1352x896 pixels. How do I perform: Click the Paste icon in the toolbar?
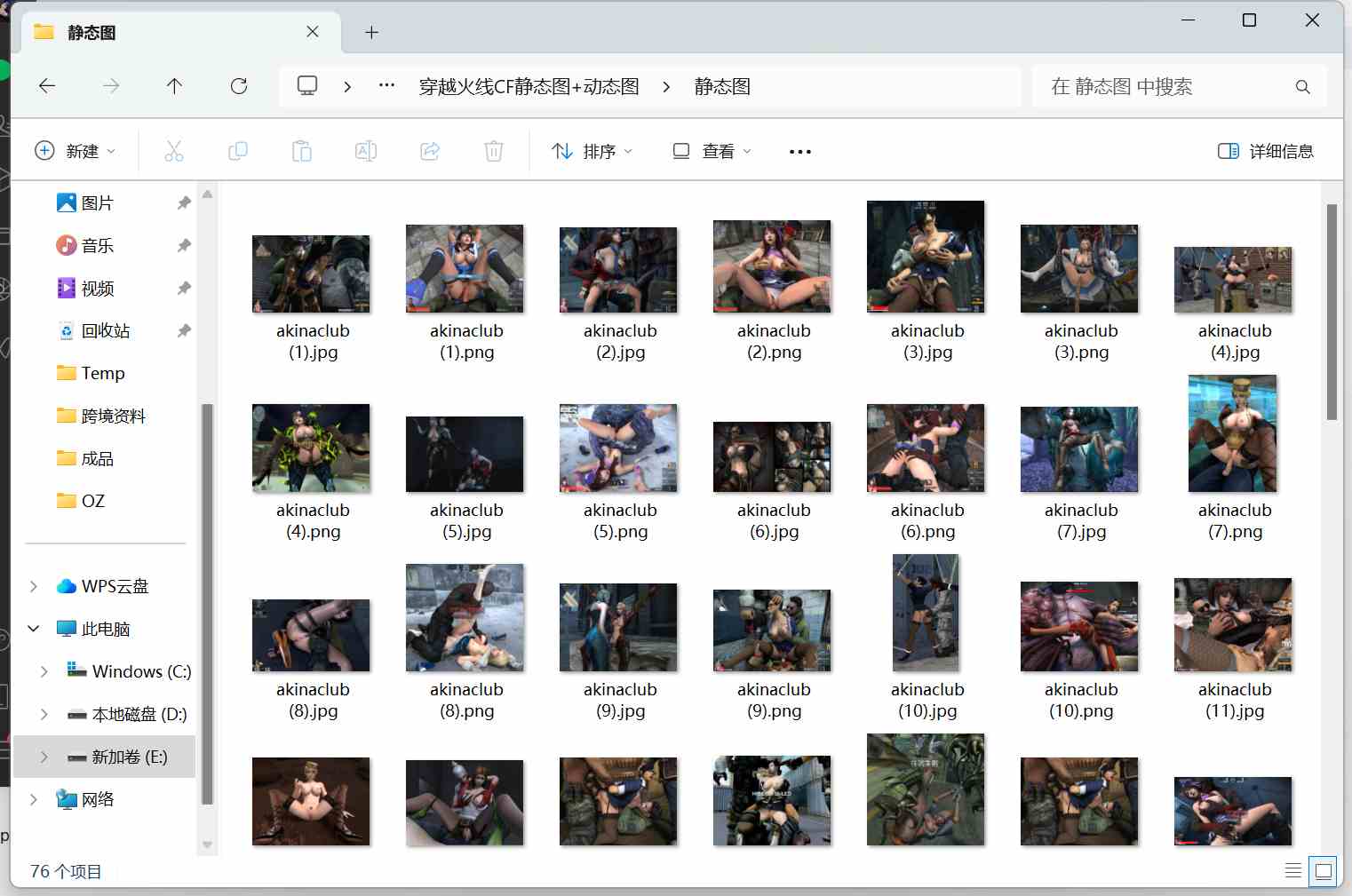click(301, 151)
